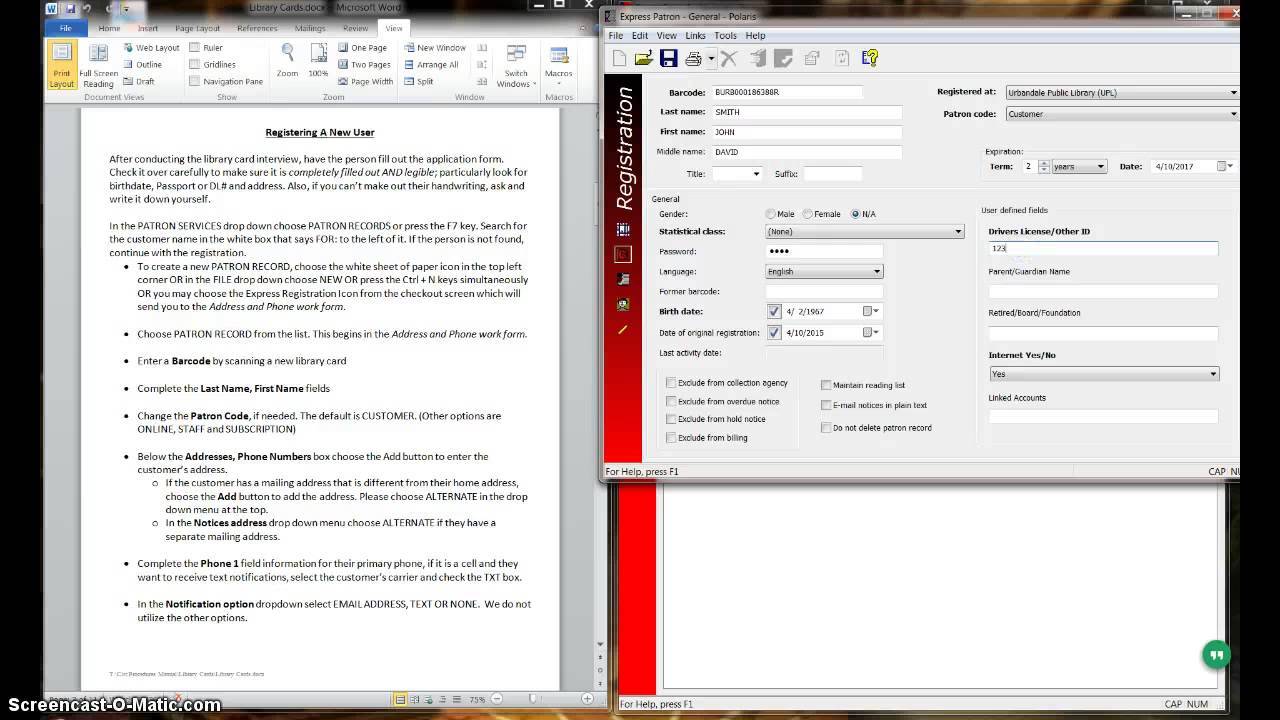
Task: Click Arrange All in Word's Window group
Action: (431, 65)
